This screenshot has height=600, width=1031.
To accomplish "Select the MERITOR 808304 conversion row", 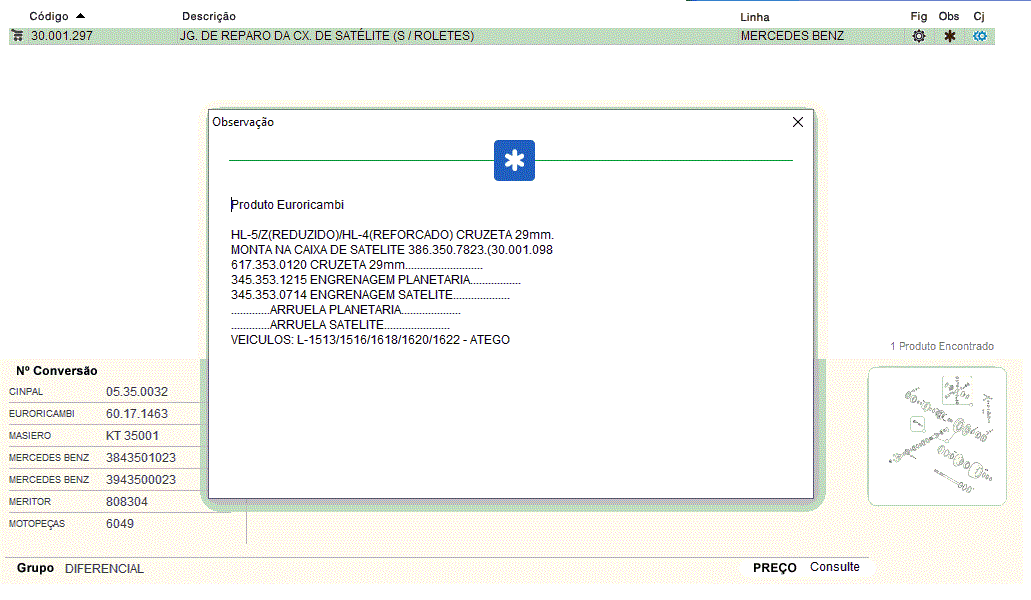I will pos(100,502).
